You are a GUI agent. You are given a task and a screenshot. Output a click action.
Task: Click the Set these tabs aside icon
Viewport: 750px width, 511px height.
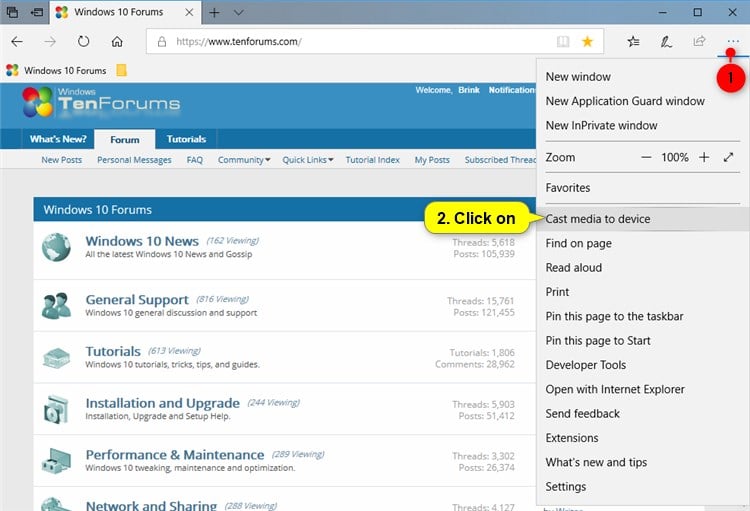click(37, 12)
